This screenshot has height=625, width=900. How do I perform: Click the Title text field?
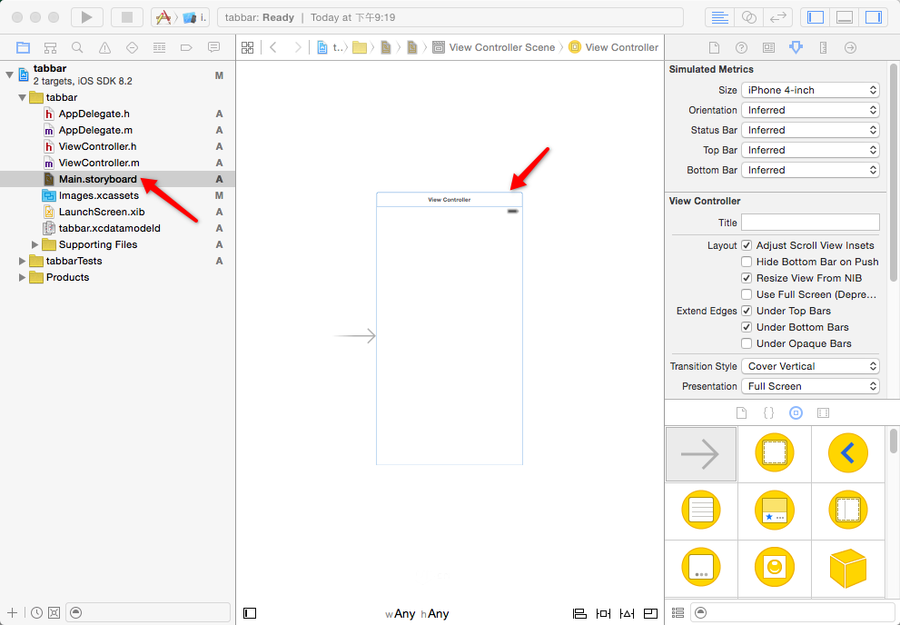(x=810, y=222)
